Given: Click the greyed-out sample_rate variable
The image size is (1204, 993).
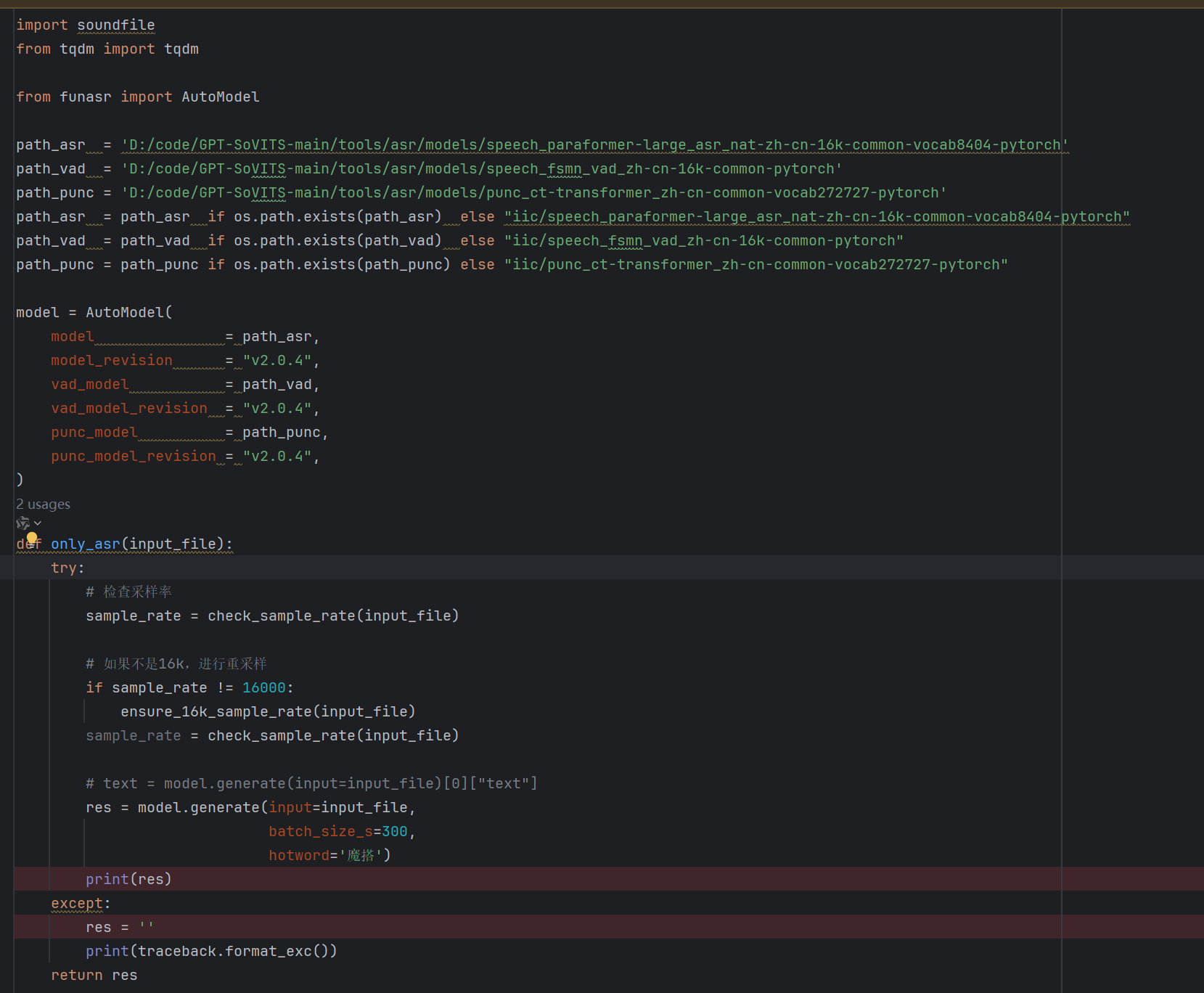Looking at the screenshot, I should 134,735.
